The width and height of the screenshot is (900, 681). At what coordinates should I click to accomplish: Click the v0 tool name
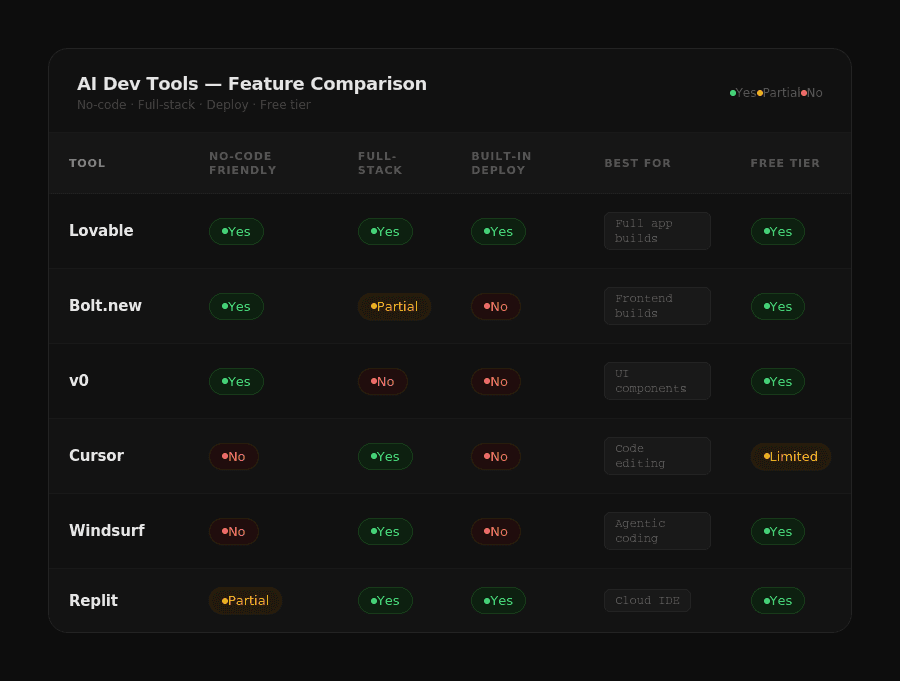pyautogui.click(x=79, y=381)
